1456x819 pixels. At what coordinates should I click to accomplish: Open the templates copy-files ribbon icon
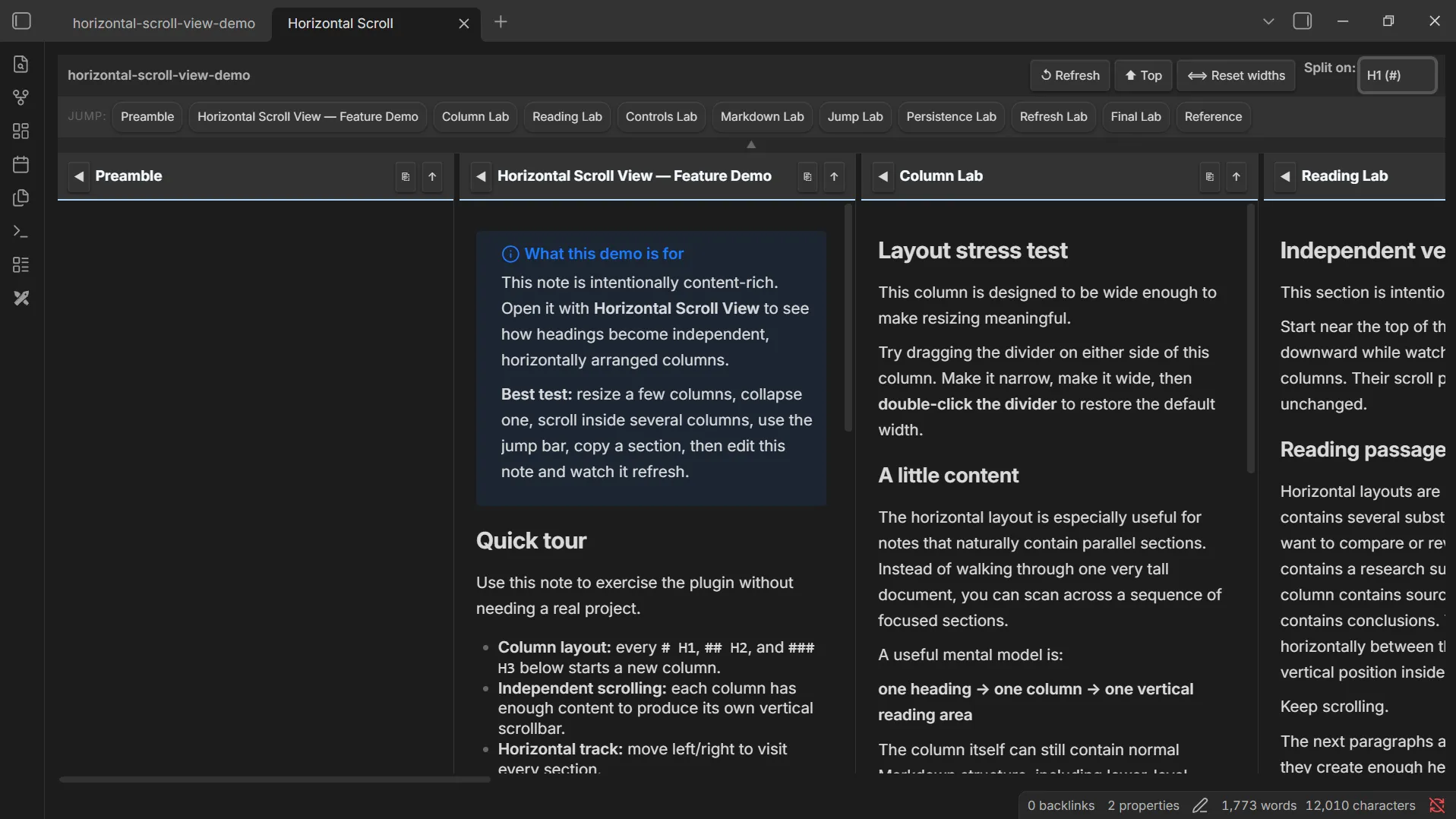21,198
